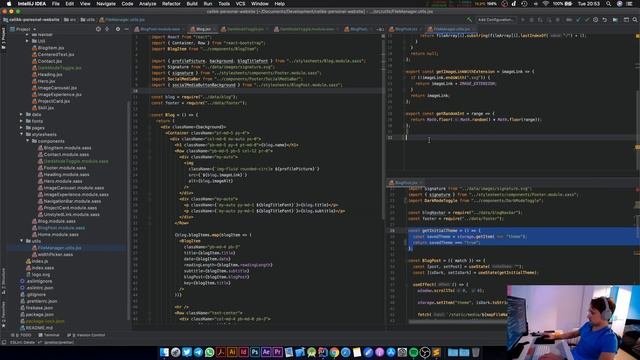Collapse the components folder under stylesheets
This screenshot has width=640, height=360.
click(27, 141)
